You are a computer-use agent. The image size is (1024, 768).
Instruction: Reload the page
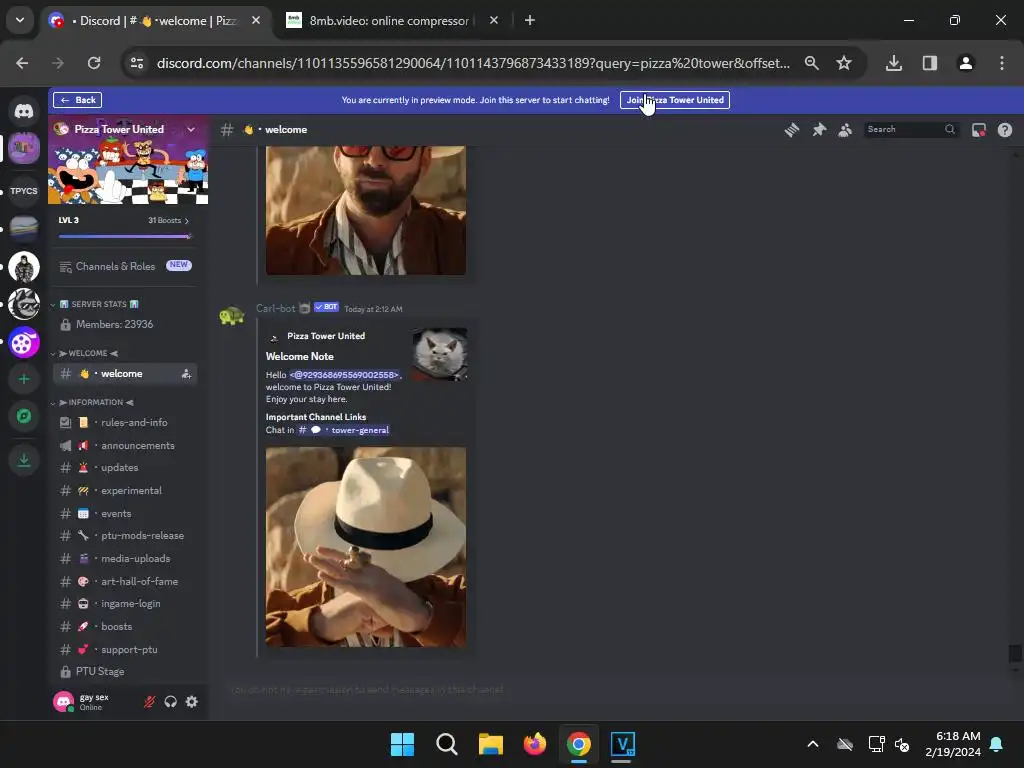tap(94, 63)
